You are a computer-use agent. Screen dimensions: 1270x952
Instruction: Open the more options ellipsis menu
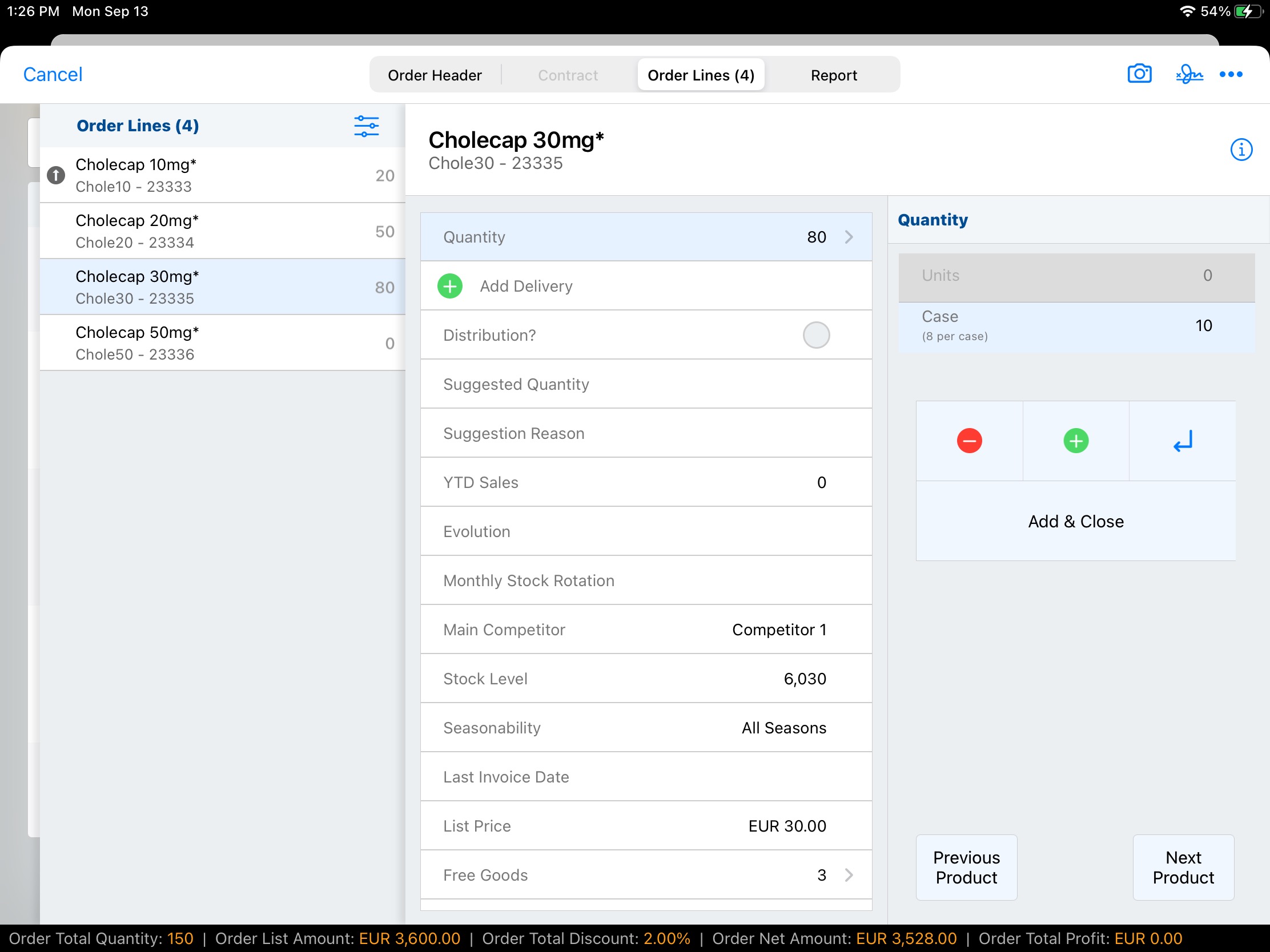[1231, 74]
